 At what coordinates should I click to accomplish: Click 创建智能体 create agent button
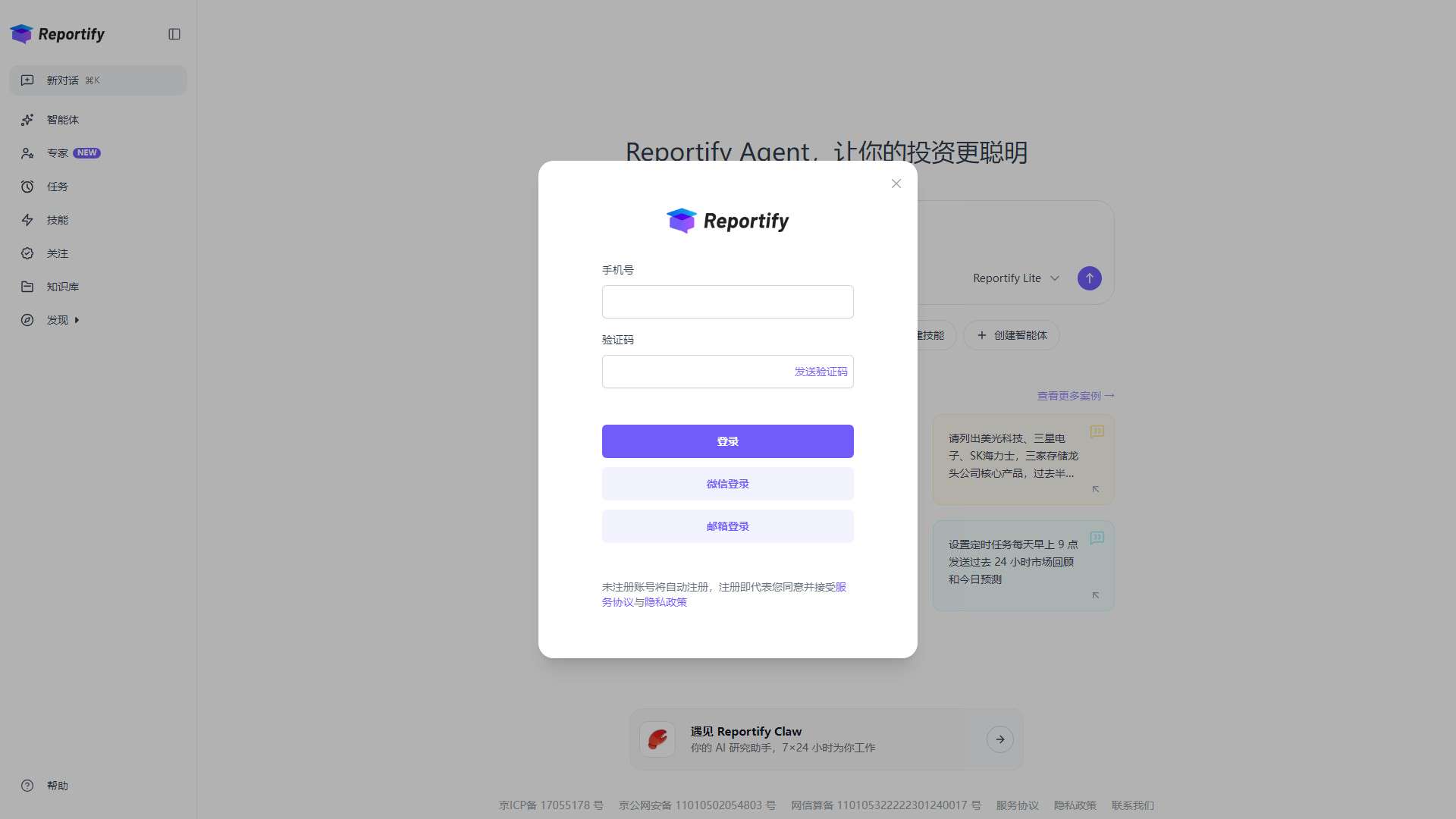point(1012,335)
